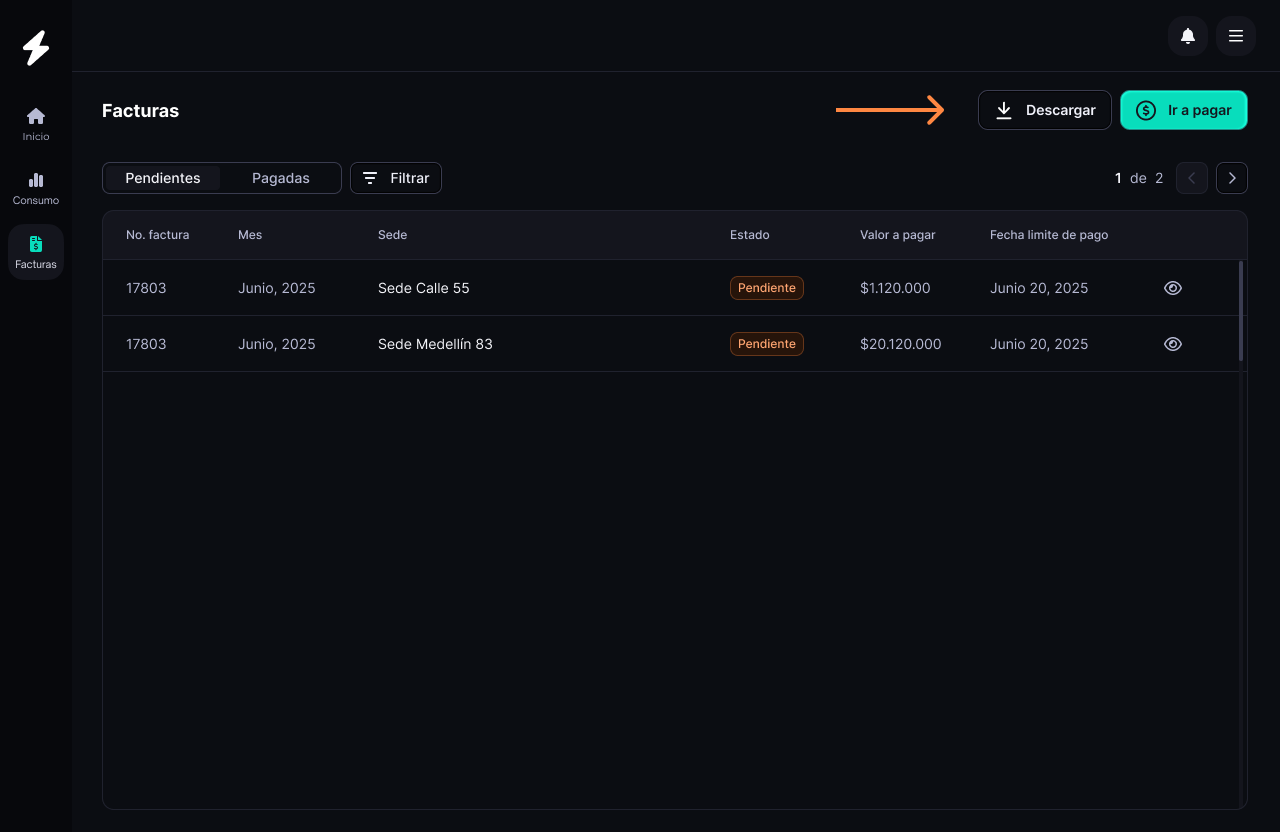Click the Descargar button
This screenshot has width=1280, height=832.
point(1045,110)
